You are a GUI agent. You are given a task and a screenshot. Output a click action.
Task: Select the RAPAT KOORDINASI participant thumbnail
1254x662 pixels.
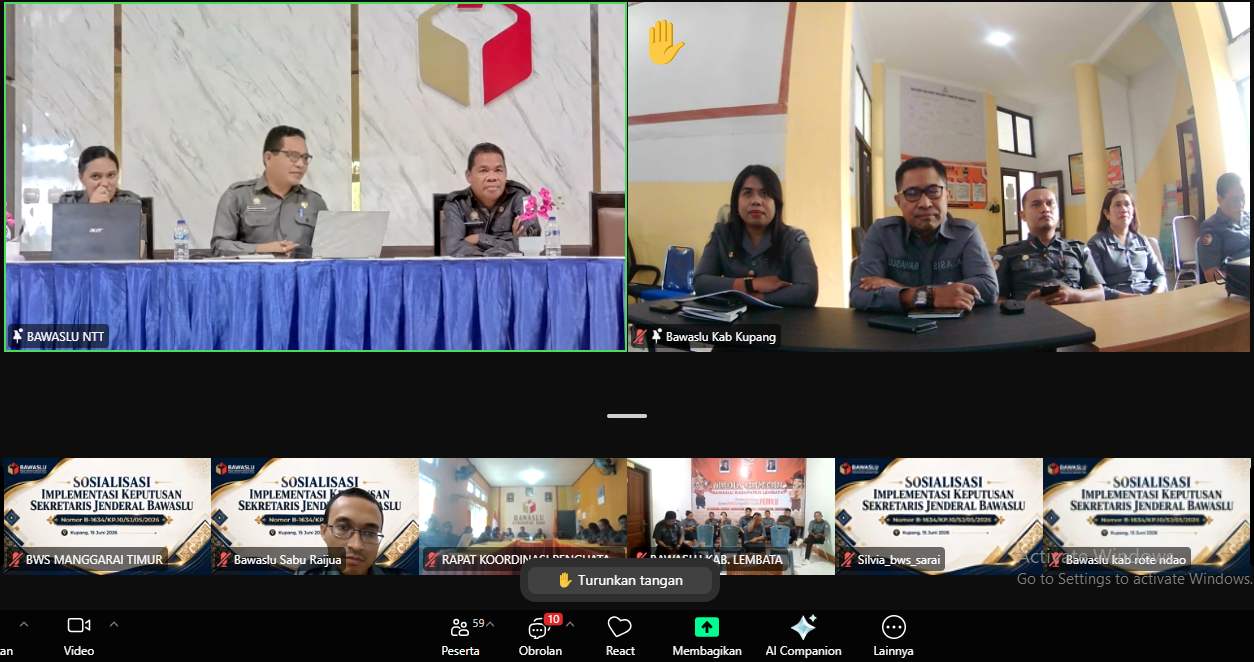pos(523,516)
